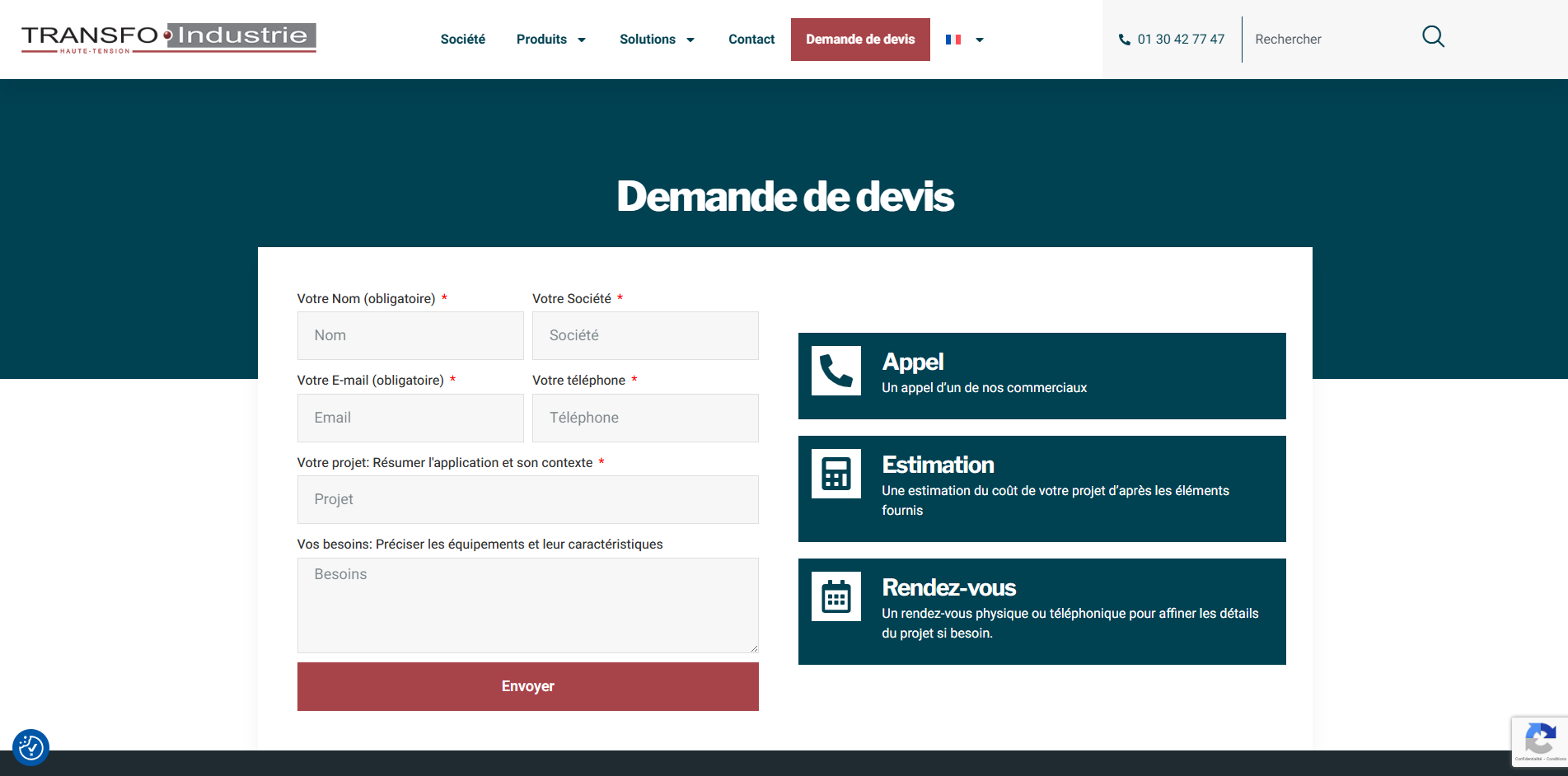Select the French flag language icon
1568x776 pixels.
(x=953, y=39)
